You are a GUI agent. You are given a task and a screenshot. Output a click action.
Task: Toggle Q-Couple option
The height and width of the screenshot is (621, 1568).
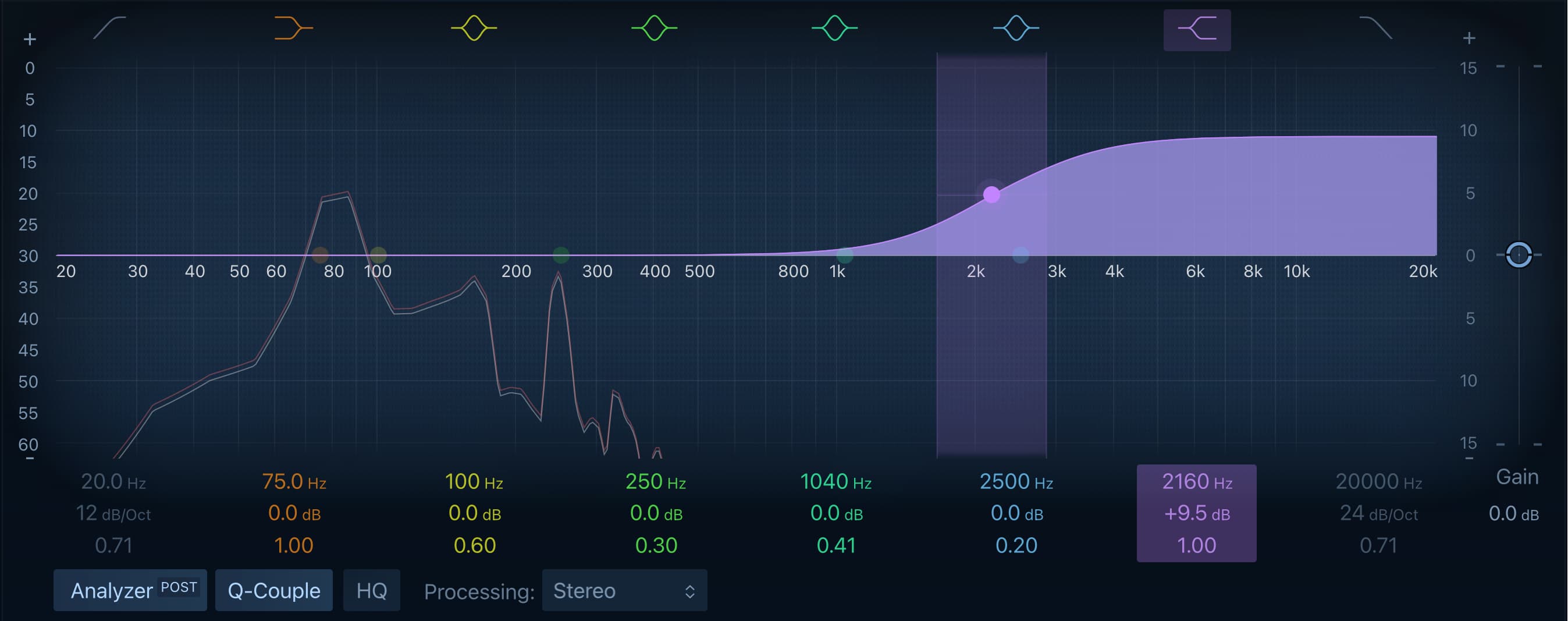(274, 590)
